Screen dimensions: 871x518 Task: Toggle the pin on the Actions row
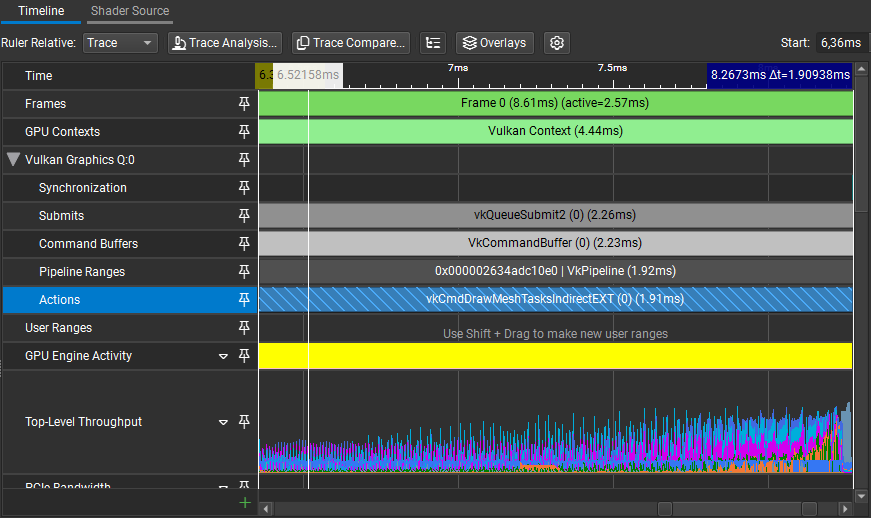(x=244, y=300)
